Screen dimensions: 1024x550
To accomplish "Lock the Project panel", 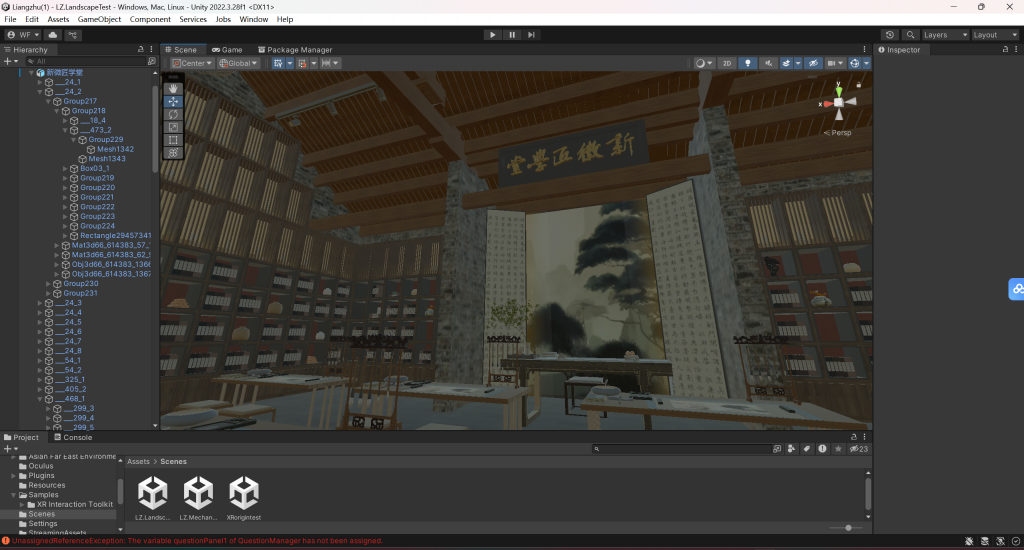I will 854,437.
